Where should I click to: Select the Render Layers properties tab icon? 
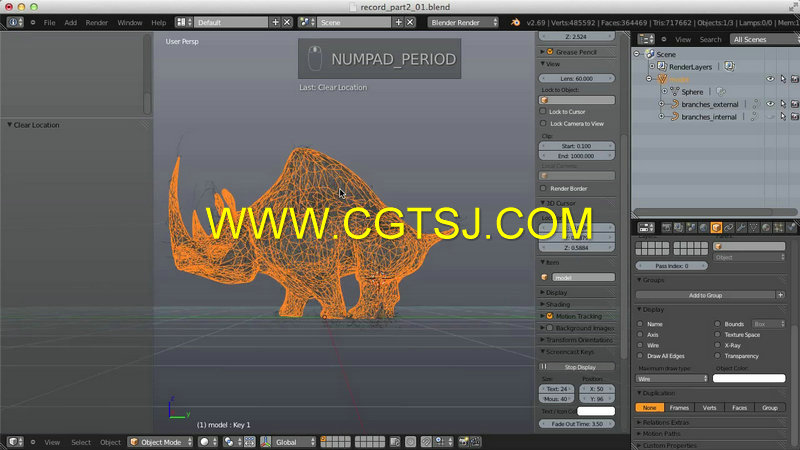[679, 228]
